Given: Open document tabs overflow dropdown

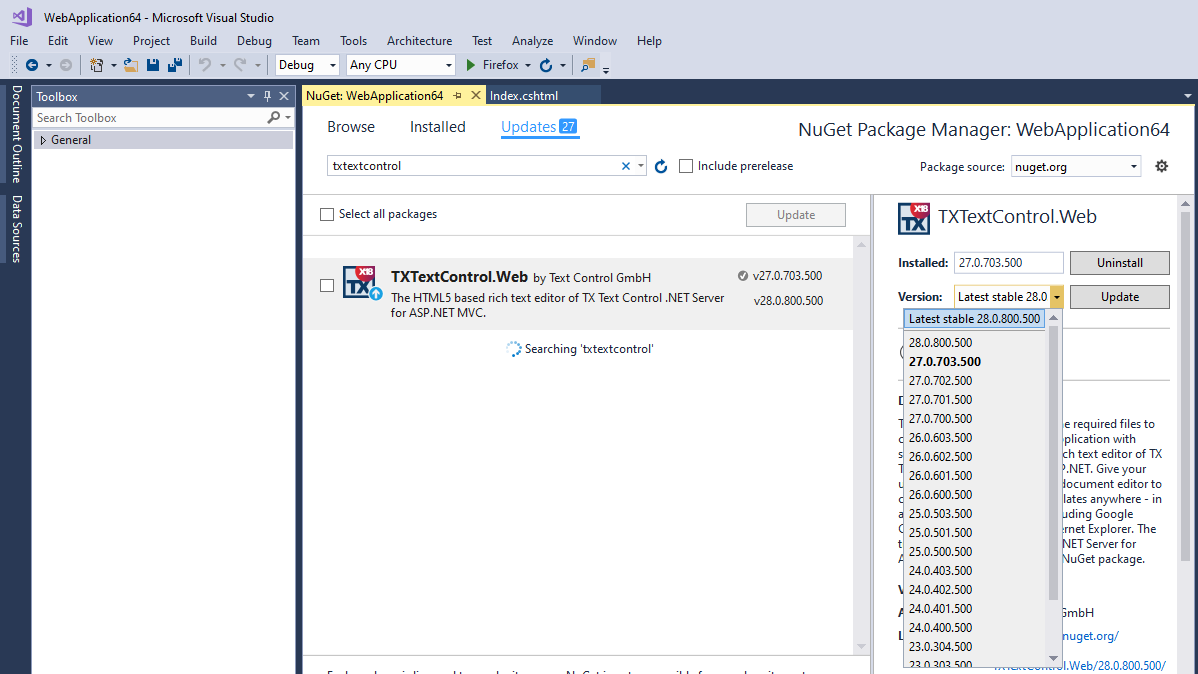Looking at the screenshot, I should [1187, 96].
